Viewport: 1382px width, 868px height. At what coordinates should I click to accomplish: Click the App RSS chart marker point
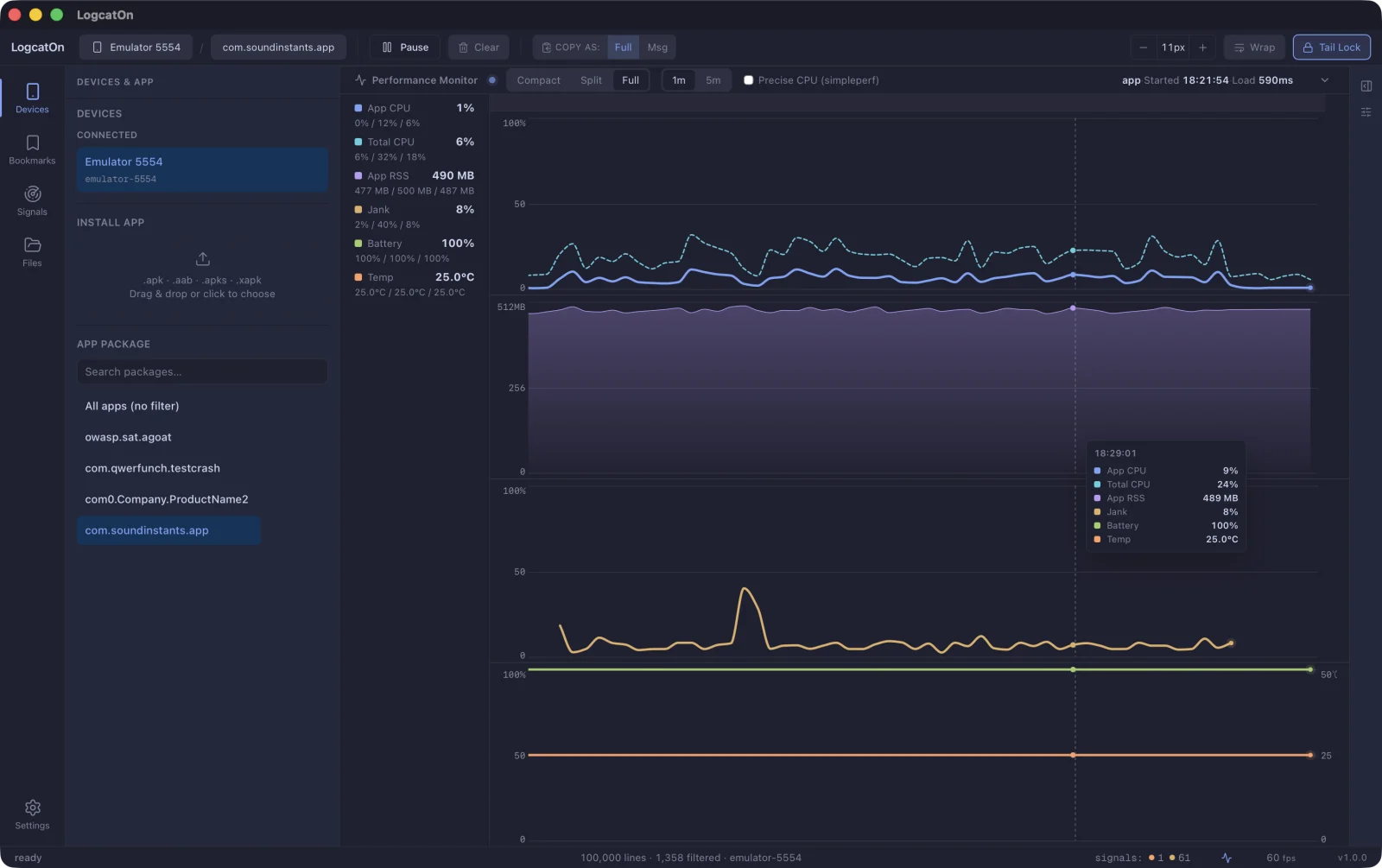[1074, 307]
